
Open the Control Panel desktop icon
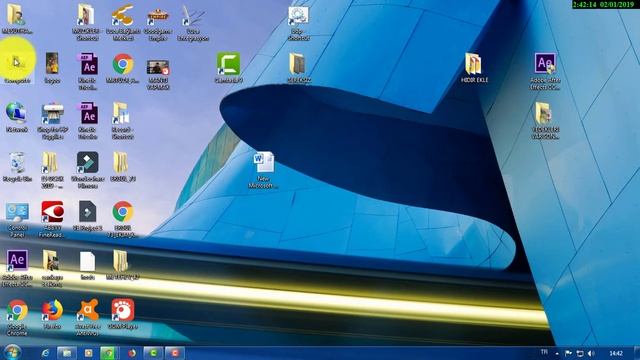click(x=17, y=212)
